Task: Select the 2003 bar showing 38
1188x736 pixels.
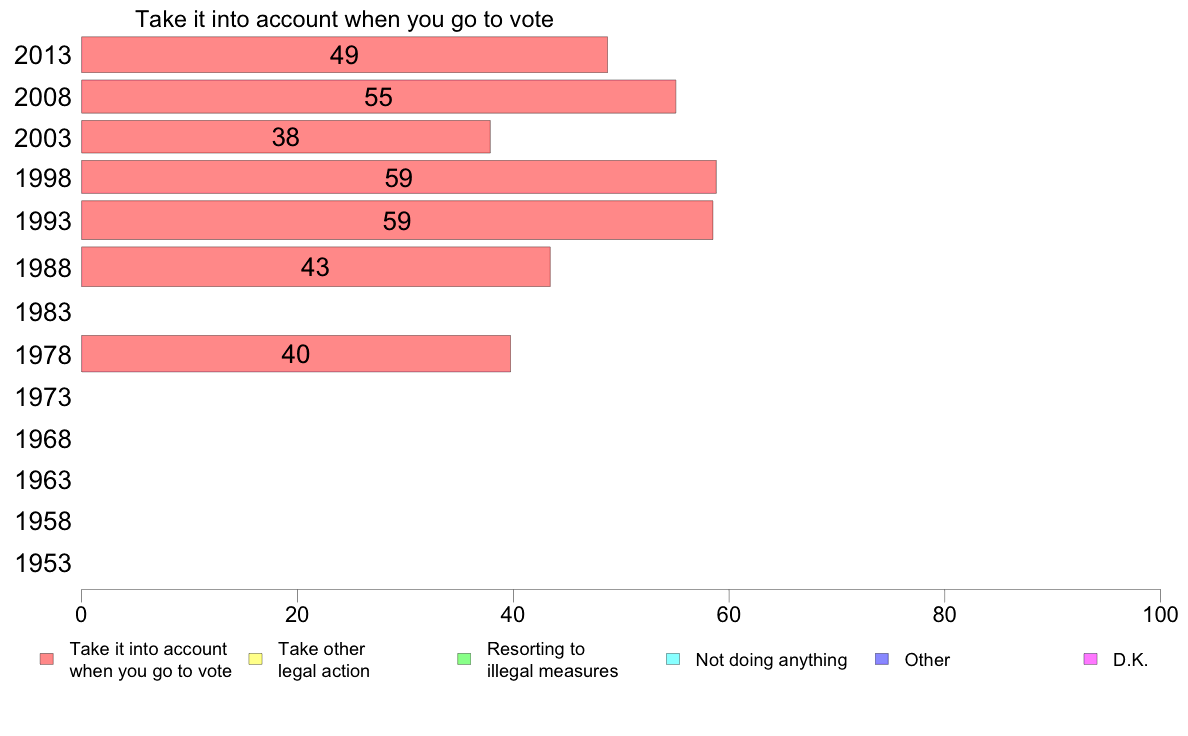Action: pyautogui.click(x=286, y=137)
